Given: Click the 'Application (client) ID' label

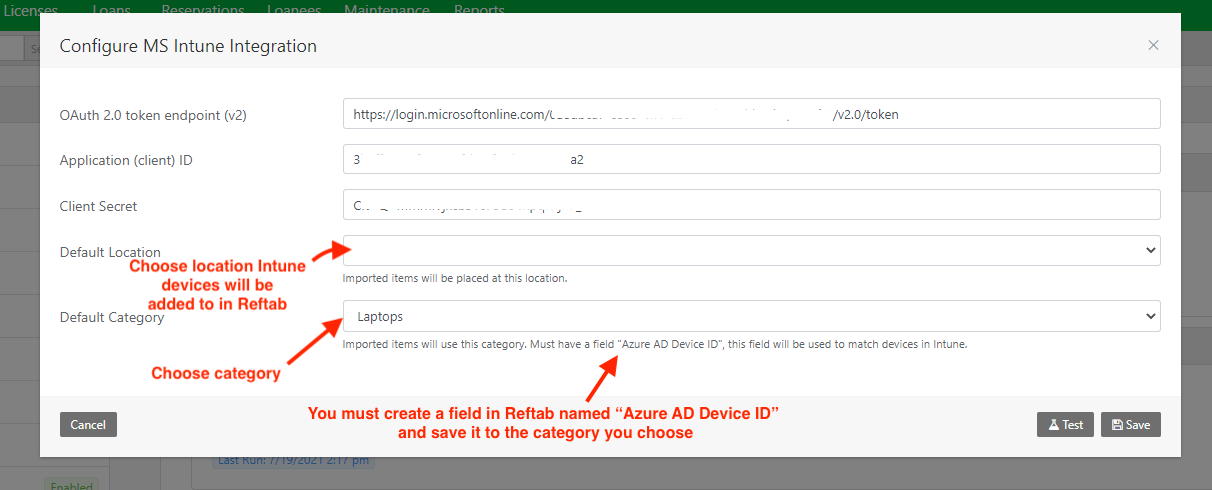Looking at the screenshot, I should (x=126, y=160).
